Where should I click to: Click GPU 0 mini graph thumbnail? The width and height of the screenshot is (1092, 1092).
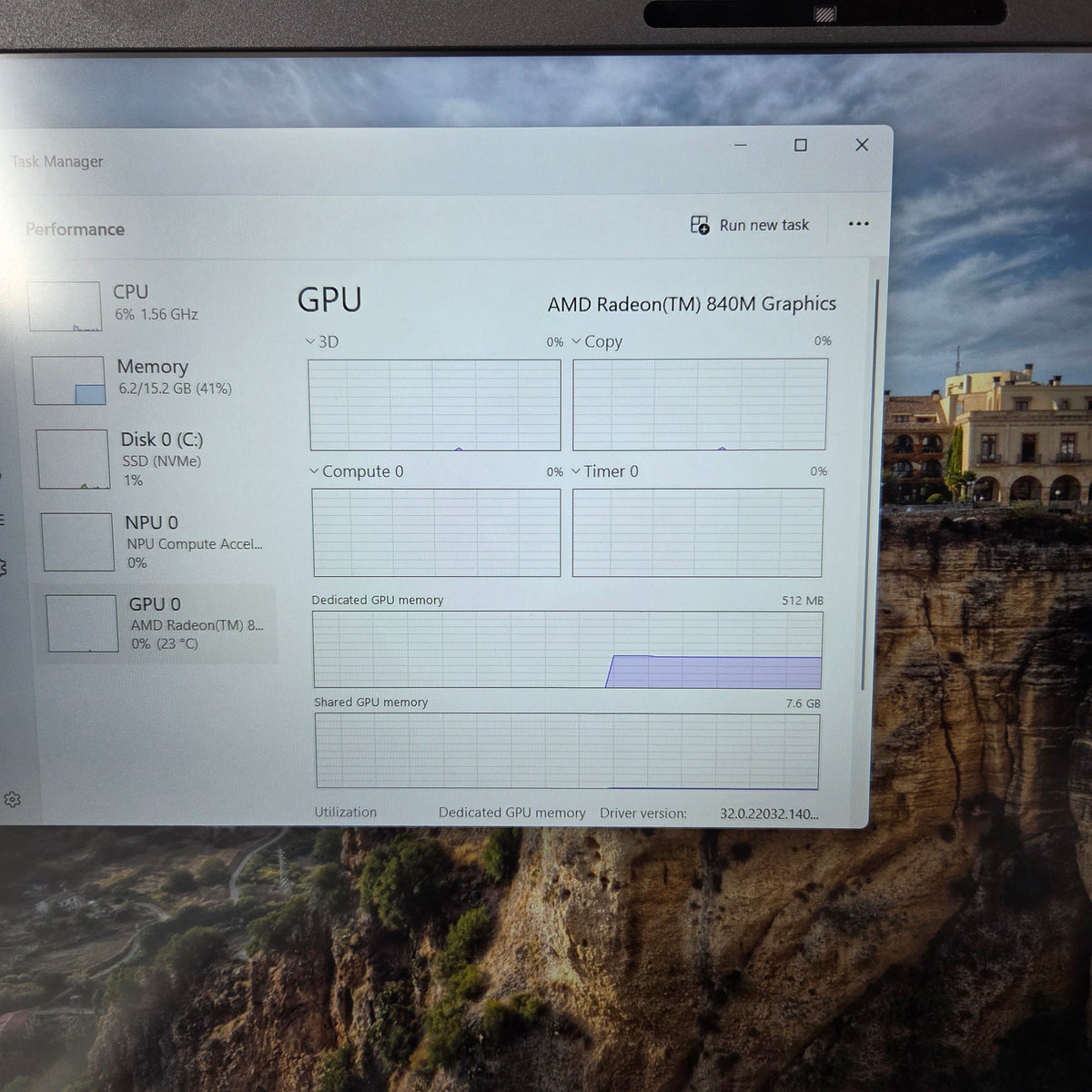(83, 623)
